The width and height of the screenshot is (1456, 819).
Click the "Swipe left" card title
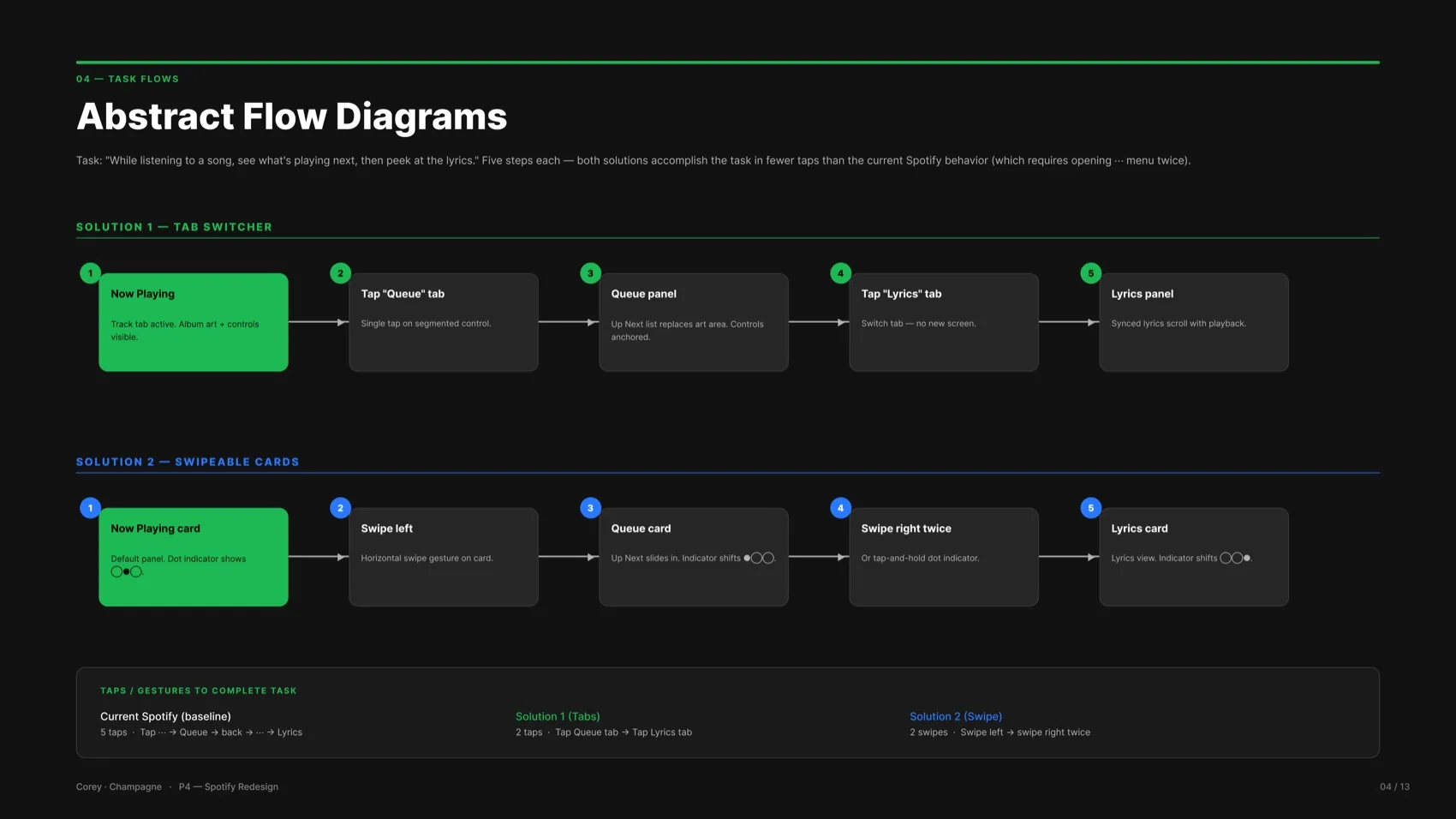(x=386, y=529)
